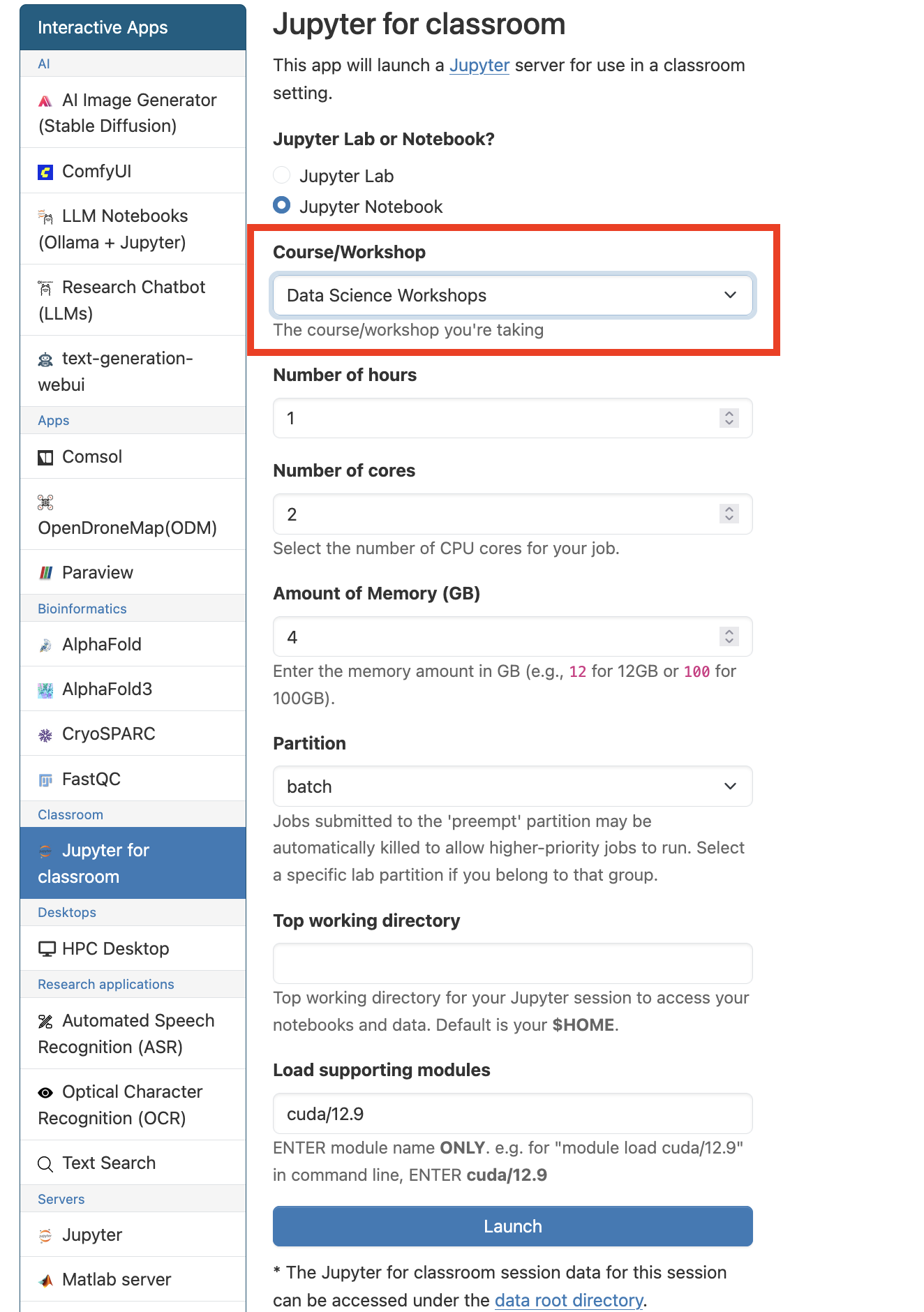Click the ComfyUI app icon
This screenshot has width=924, height=1312.
(45, 172)
